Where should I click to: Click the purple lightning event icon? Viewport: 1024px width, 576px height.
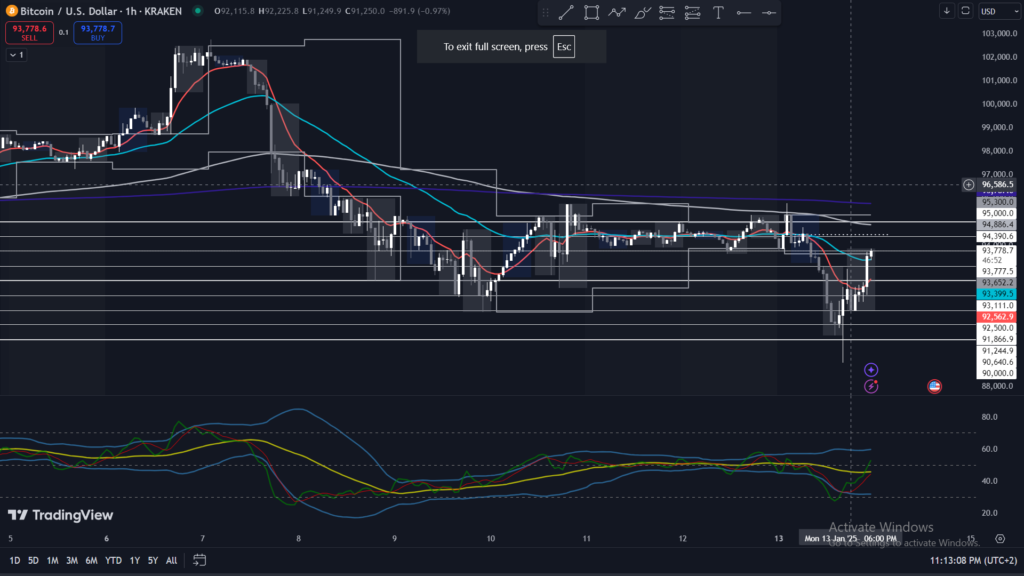point(871,386)
